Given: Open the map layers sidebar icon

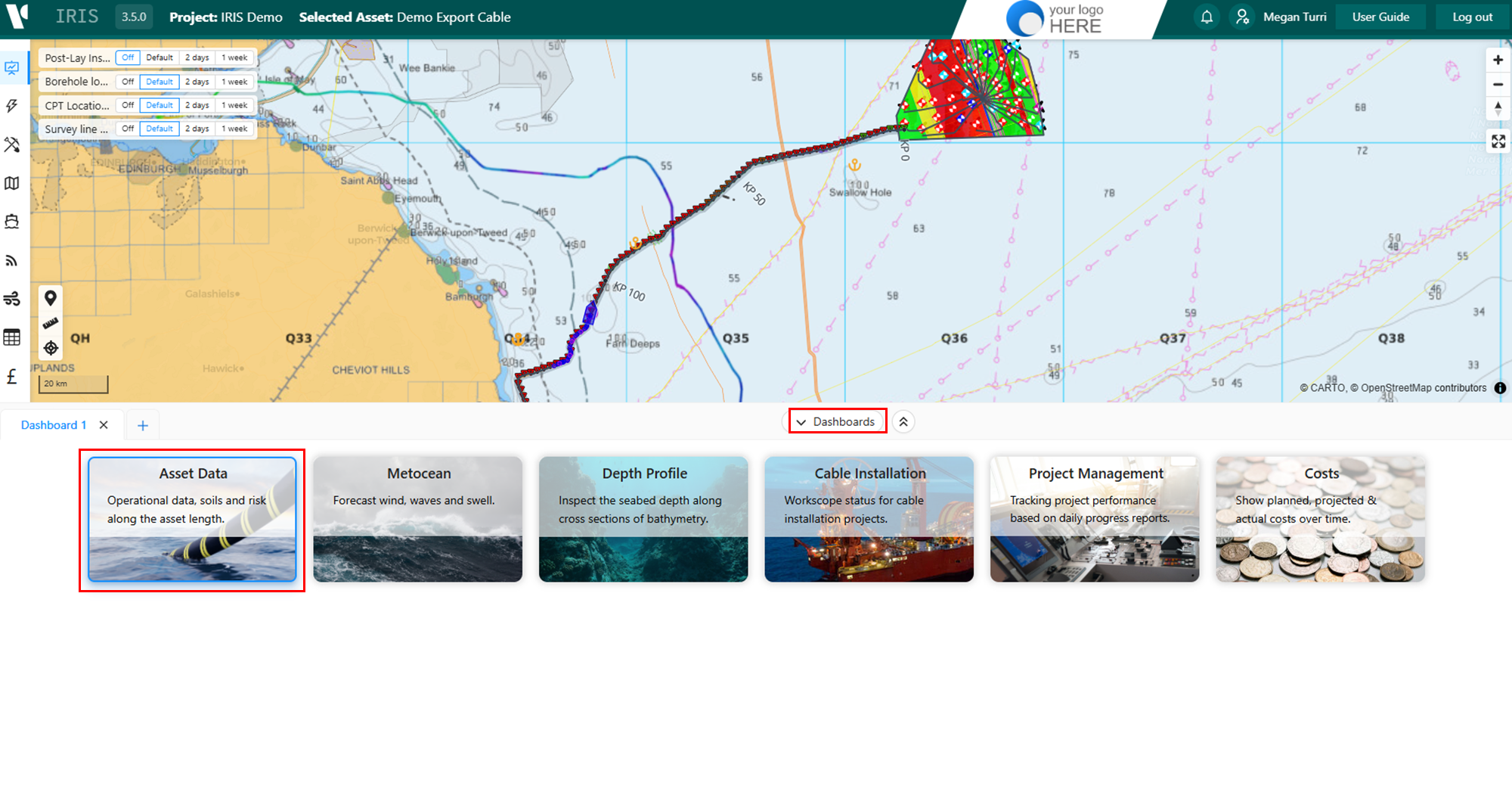Looking at the screenshot, I should [12, 183].
